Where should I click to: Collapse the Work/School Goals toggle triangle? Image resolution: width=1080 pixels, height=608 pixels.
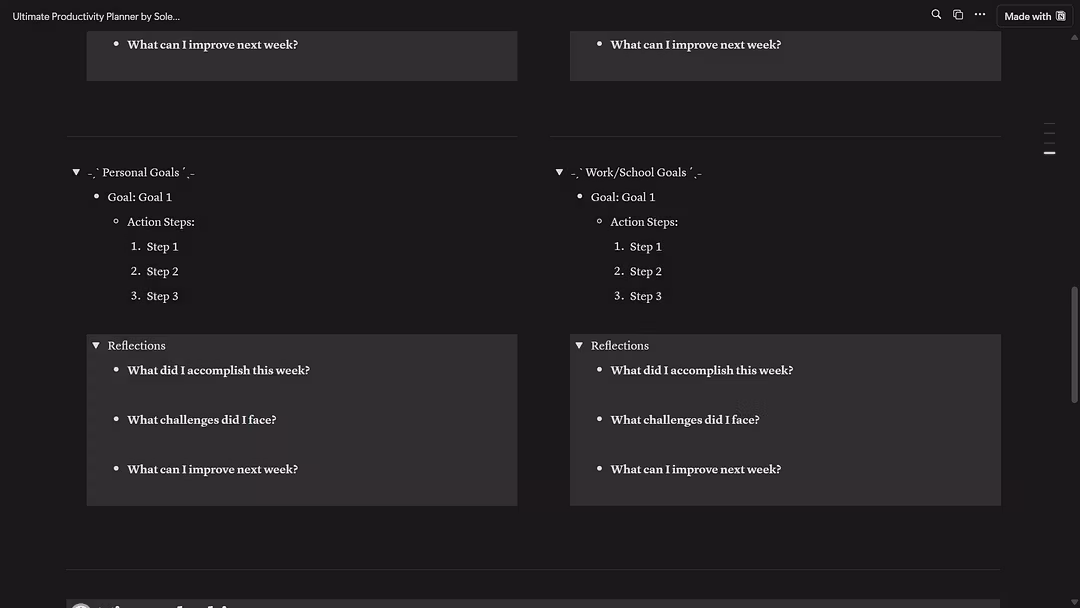(559, 172)
